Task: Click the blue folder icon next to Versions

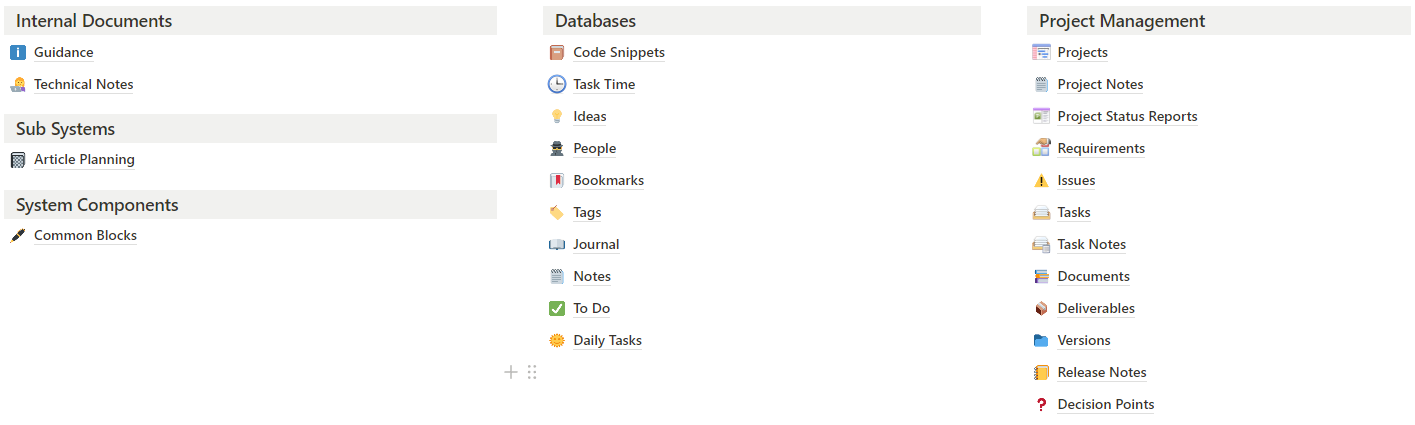Action: (1041, 340)
